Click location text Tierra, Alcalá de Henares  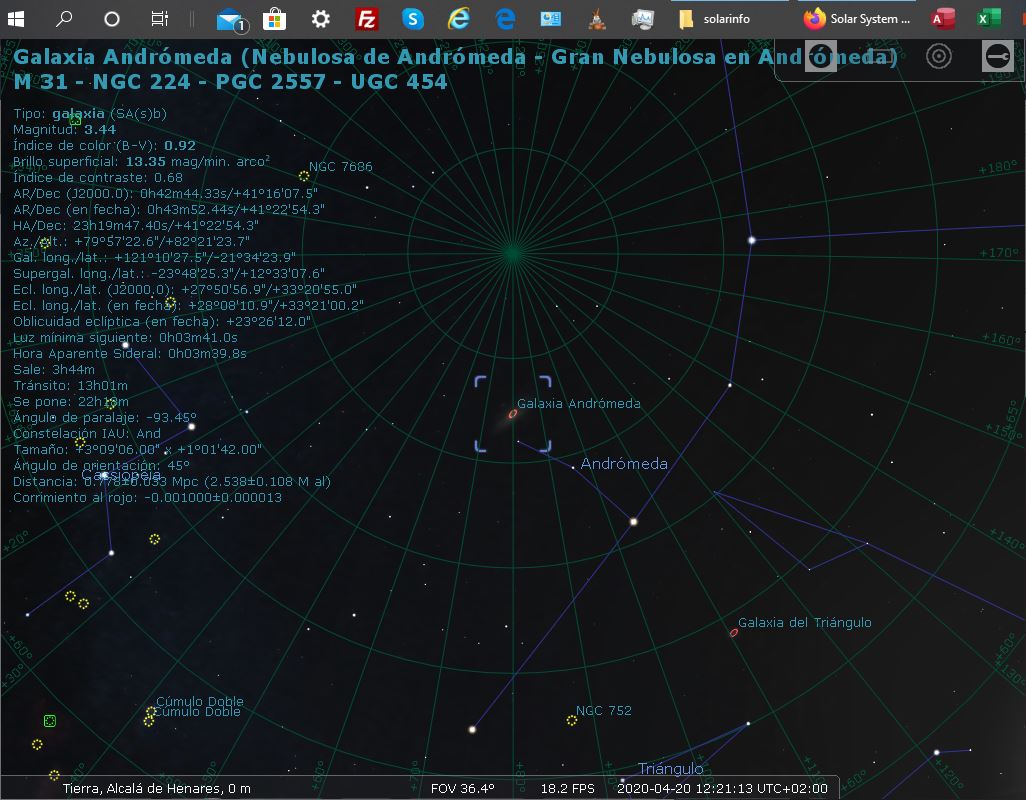pyautogui.click(x=156, y=788)
